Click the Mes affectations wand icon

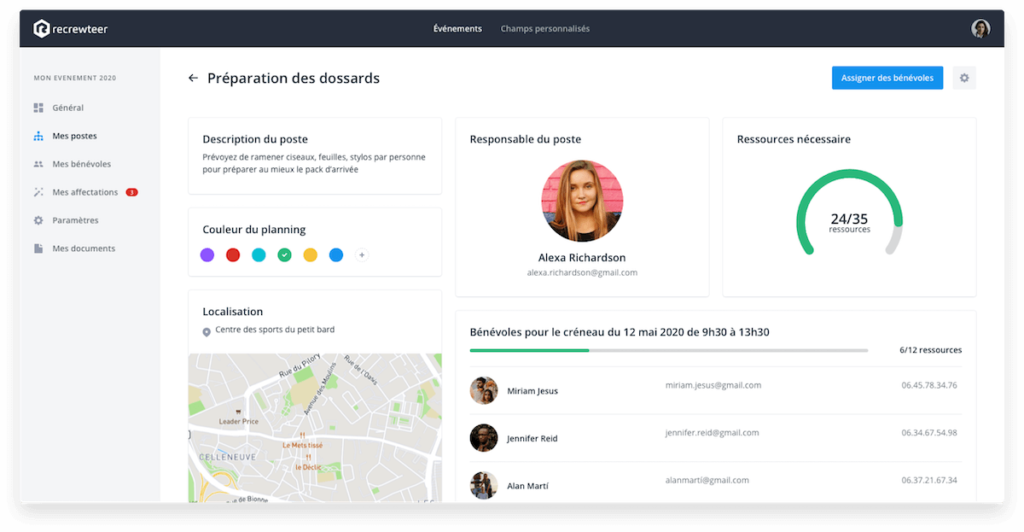click(39, 192)
